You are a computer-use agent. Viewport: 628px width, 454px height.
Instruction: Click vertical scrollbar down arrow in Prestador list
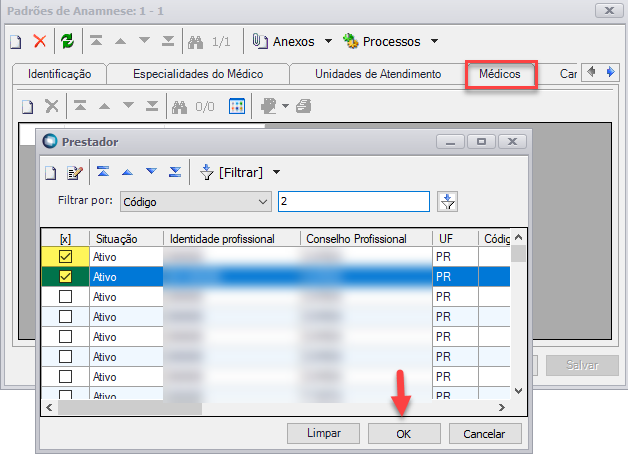[x=518, y=391]
